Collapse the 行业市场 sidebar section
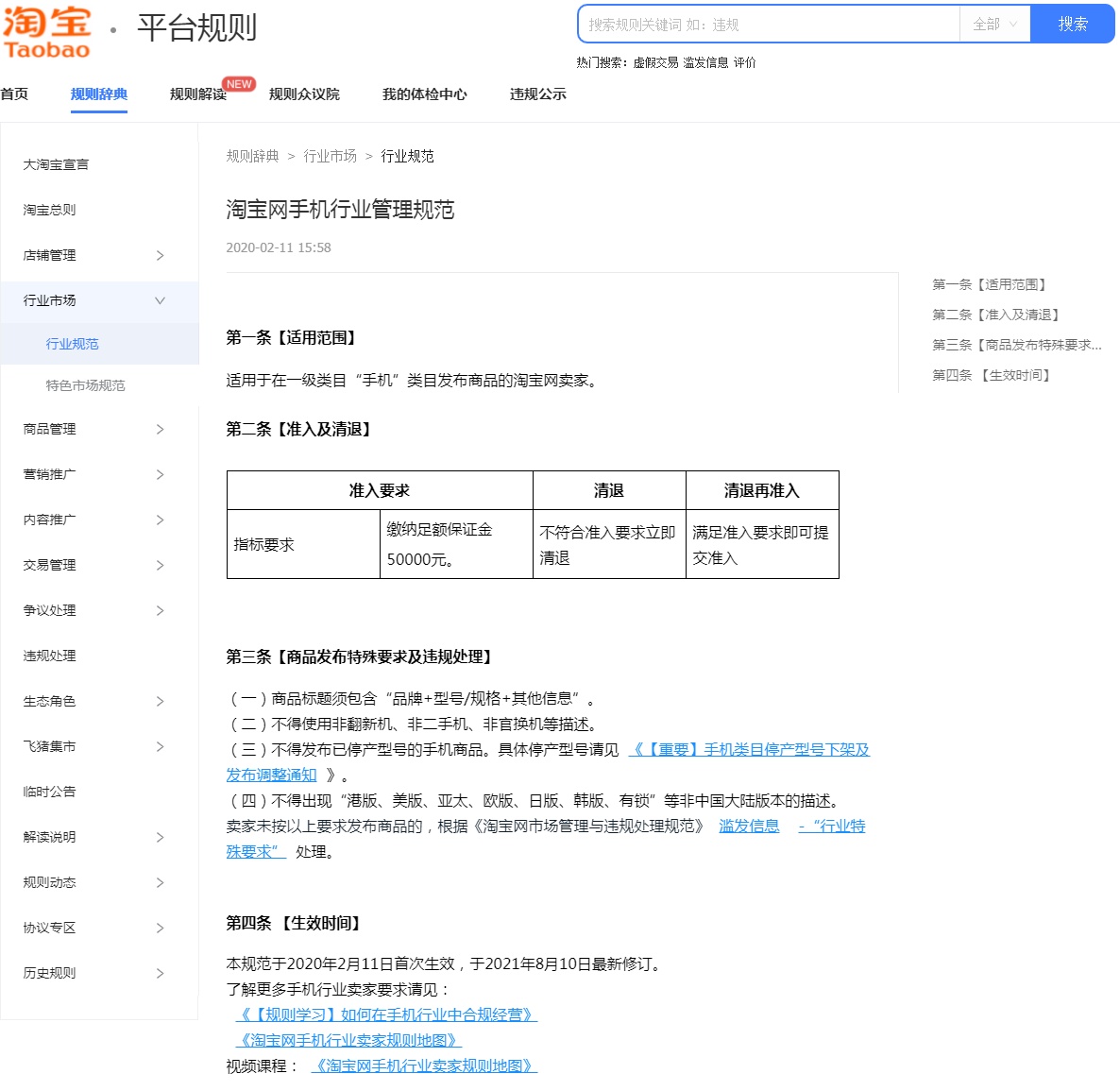Screen dimensions: 1120x1091 [99, 300]
